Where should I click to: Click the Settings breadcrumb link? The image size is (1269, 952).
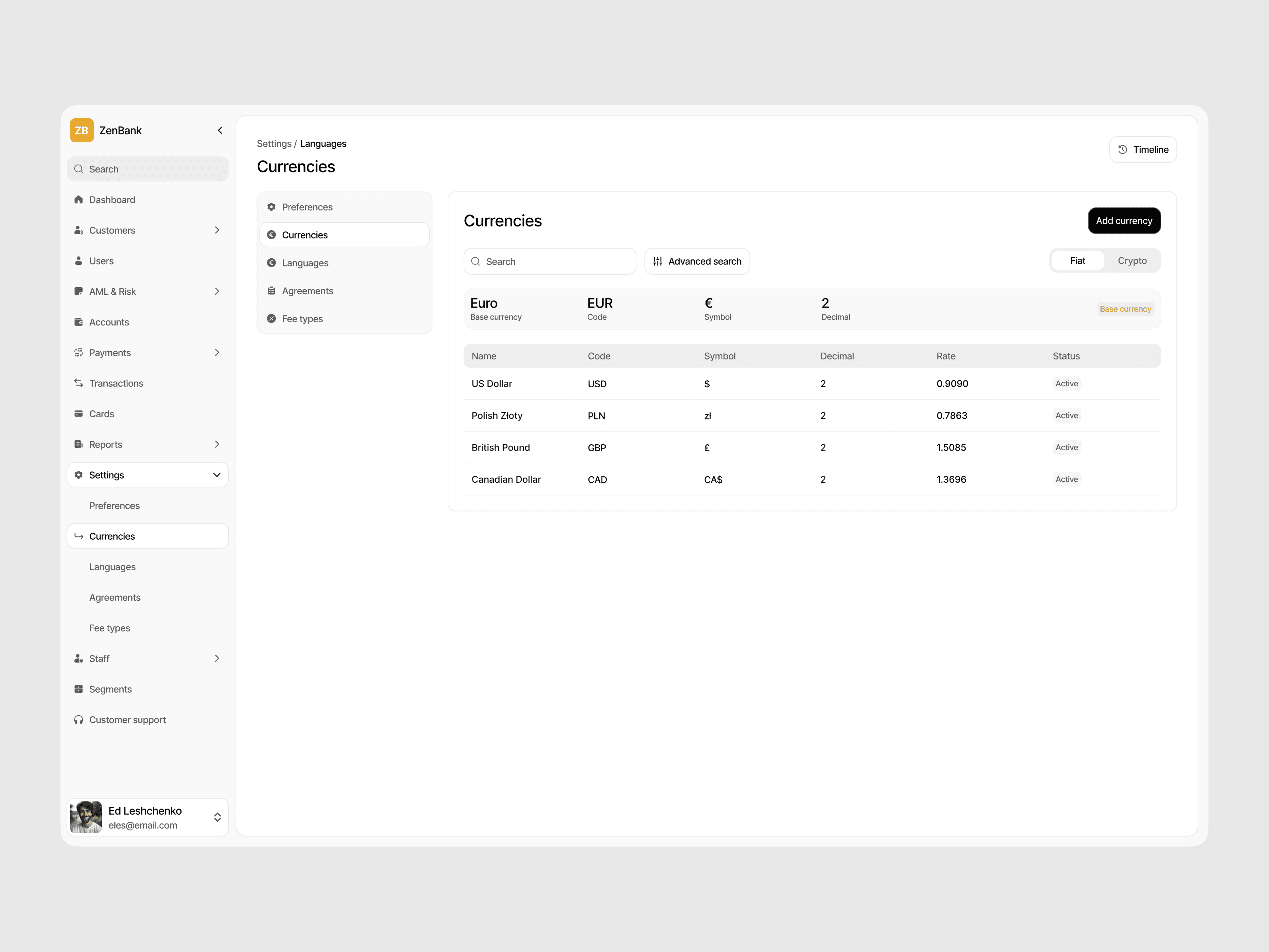point(274,143)
